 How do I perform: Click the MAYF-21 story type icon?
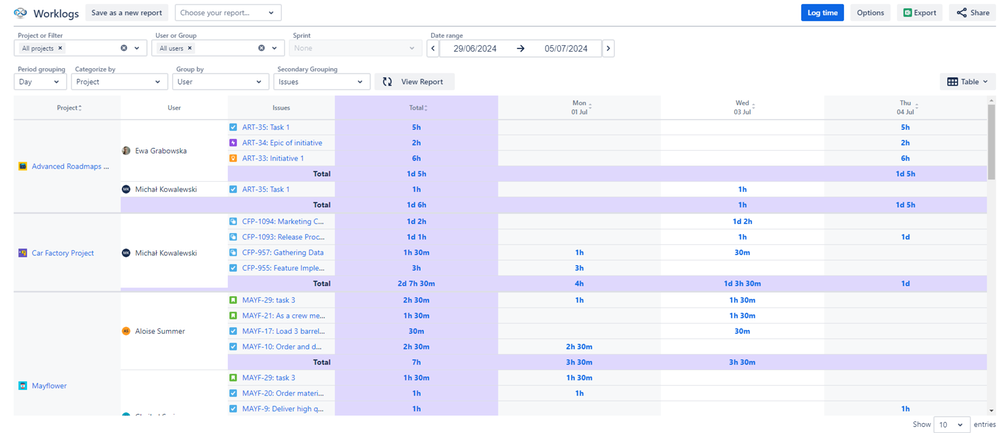click(x=233, y=315)
